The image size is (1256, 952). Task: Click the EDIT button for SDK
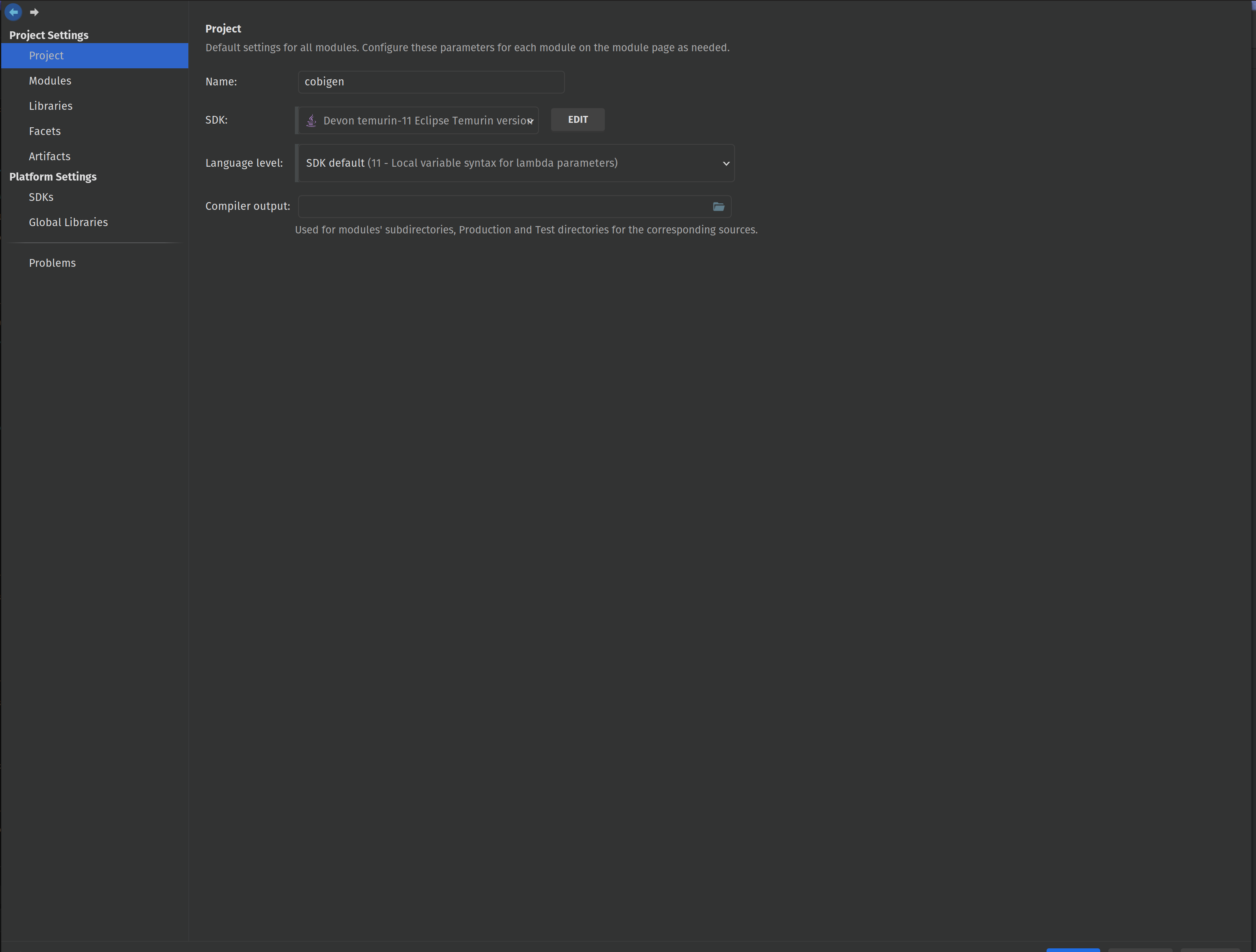pos(578,119)
